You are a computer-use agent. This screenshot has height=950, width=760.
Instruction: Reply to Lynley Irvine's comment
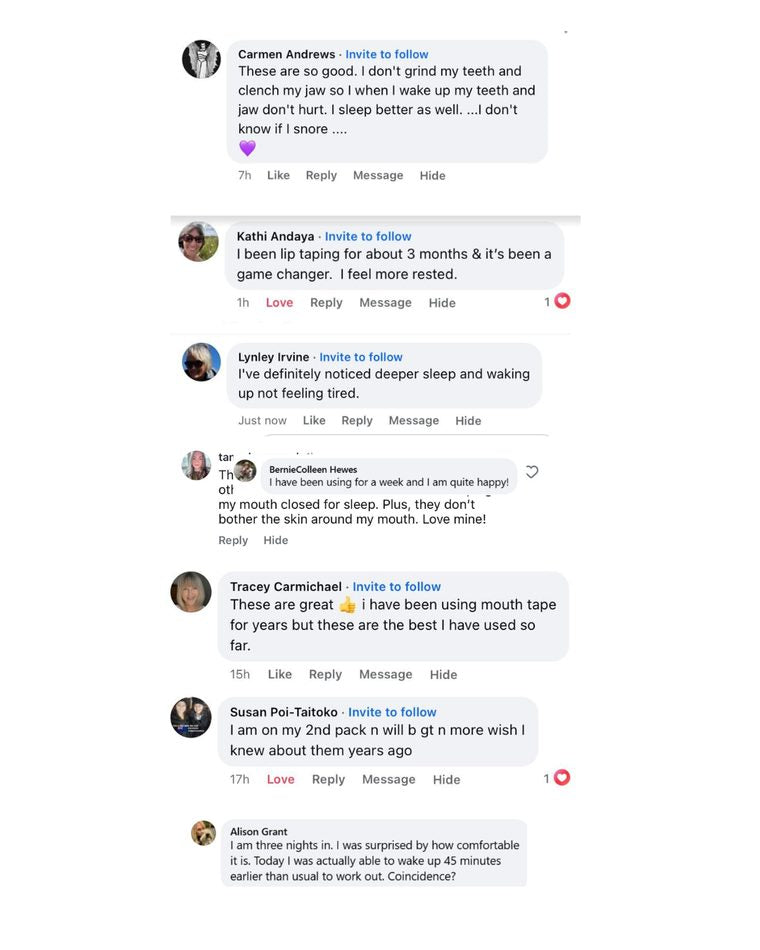pyautogui.click(x=356, y=420)
